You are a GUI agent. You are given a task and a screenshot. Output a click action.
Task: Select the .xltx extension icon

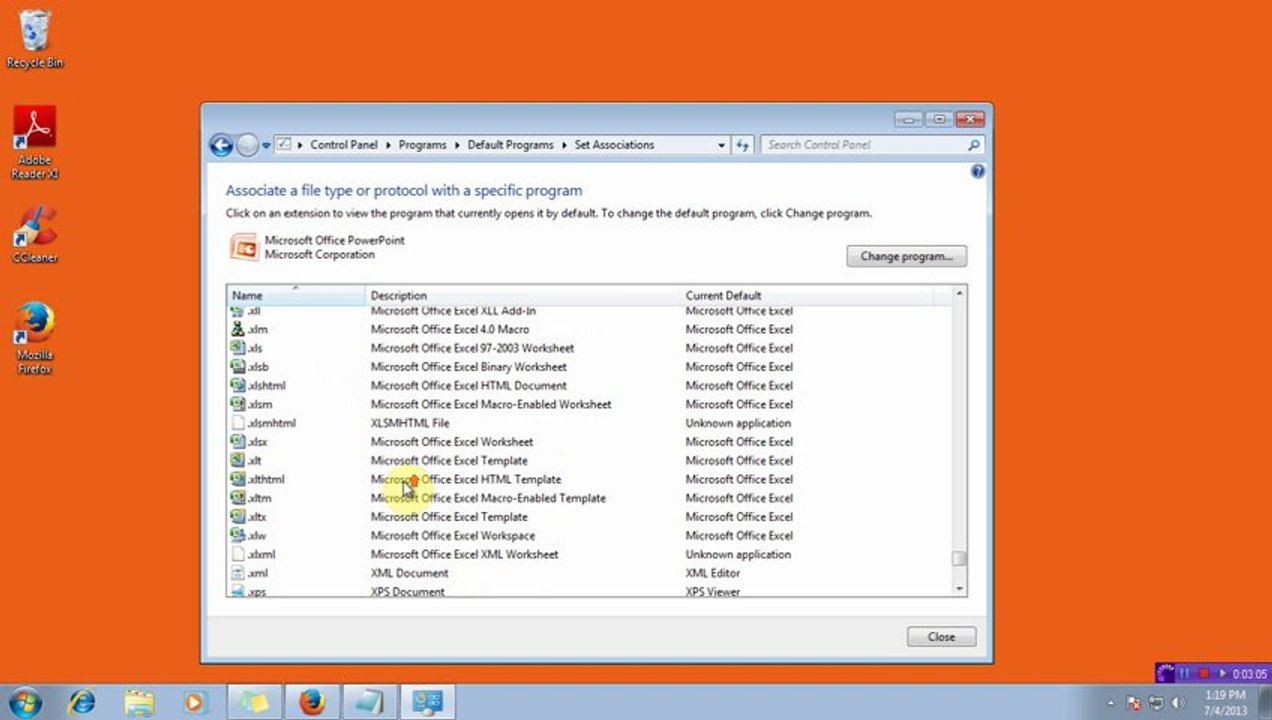(x=237, y=517)
